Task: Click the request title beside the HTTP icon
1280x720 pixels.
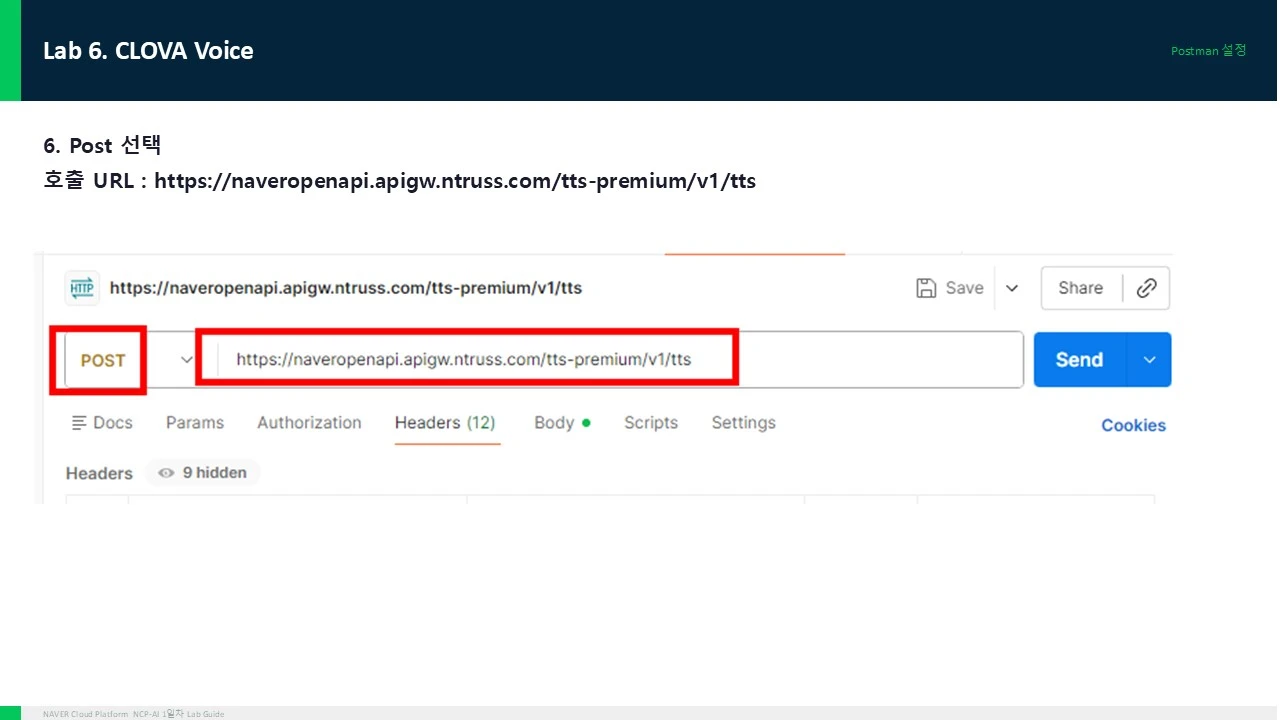Action: [346, 288]
